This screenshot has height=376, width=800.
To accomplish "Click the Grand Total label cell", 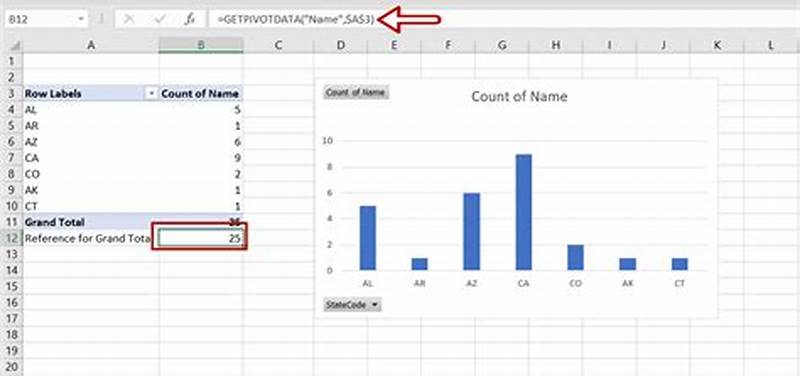I will (x=91, y=222).
